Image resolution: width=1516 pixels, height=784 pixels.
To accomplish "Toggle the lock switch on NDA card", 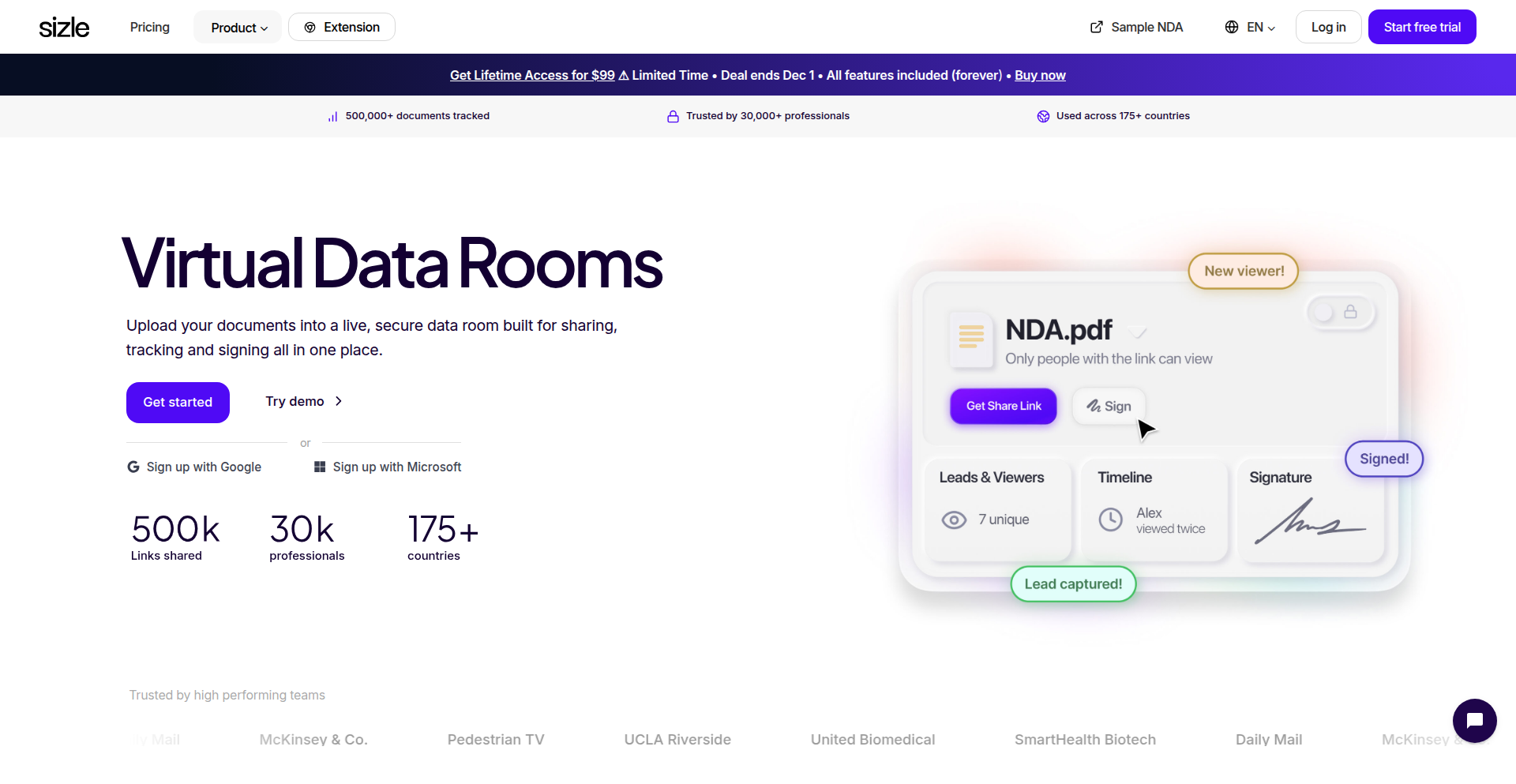I will 1340,313.
